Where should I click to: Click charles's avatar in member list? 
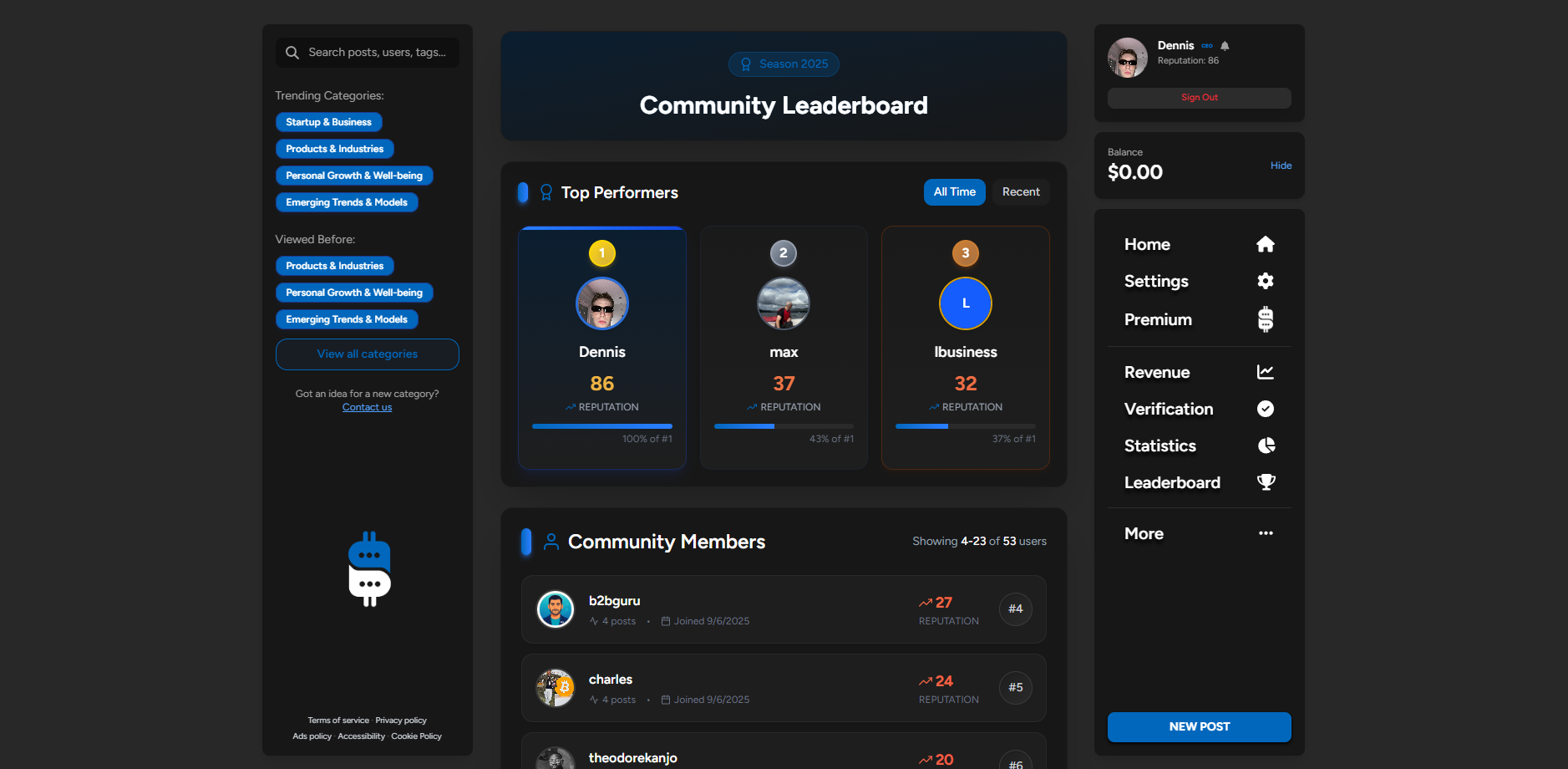[556, 688]
